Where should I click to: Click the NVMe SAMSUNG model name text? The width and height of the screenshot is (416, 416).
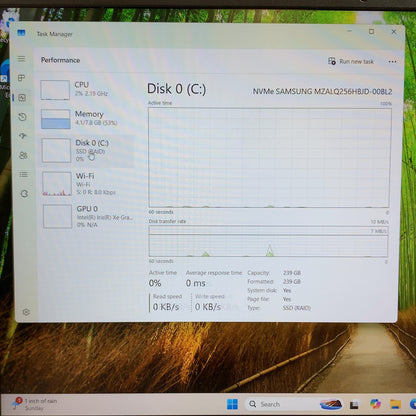[x=322, y=91]
